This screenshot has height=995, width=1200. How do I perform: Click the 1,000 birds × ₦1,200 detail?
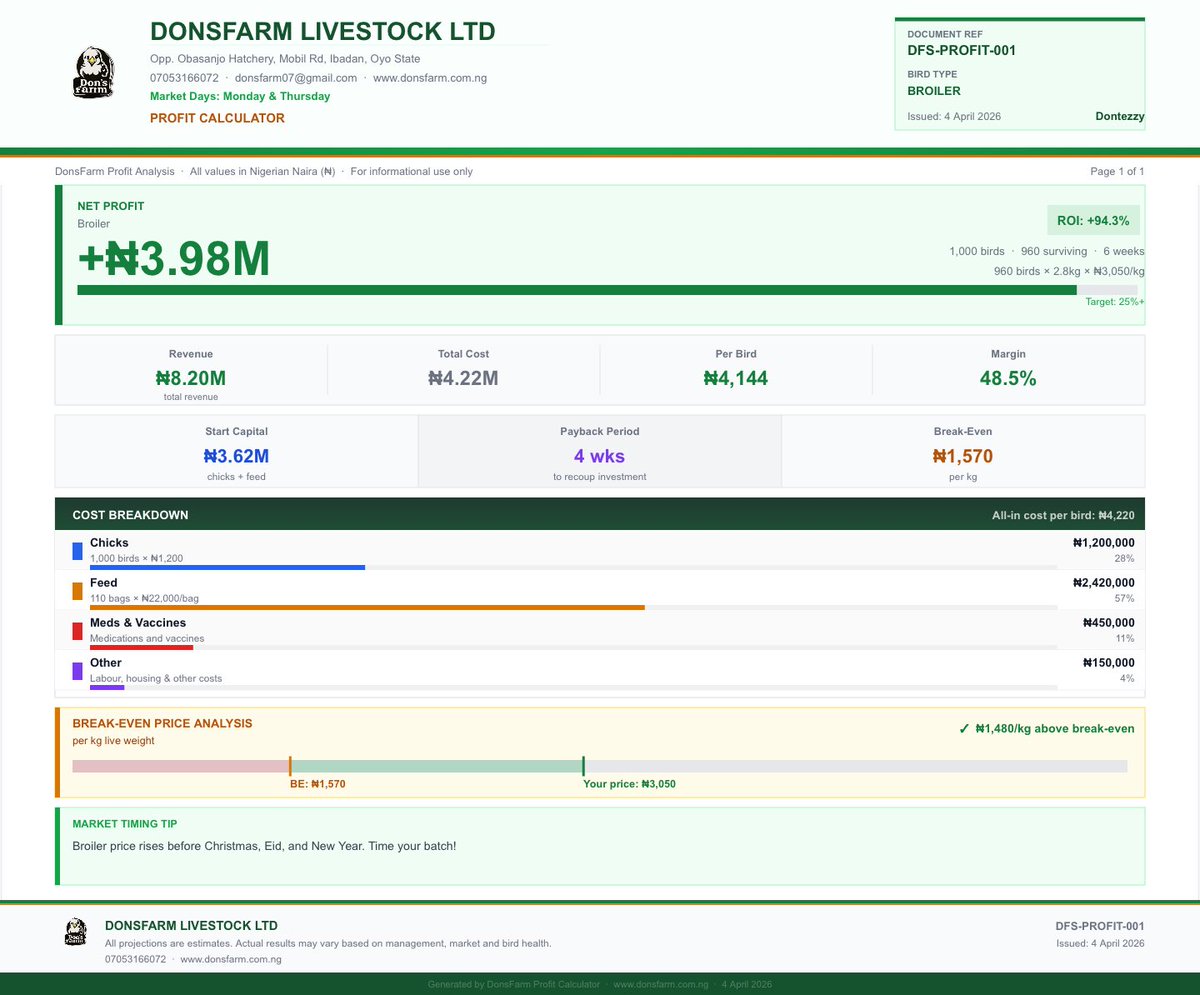point(136,558)
